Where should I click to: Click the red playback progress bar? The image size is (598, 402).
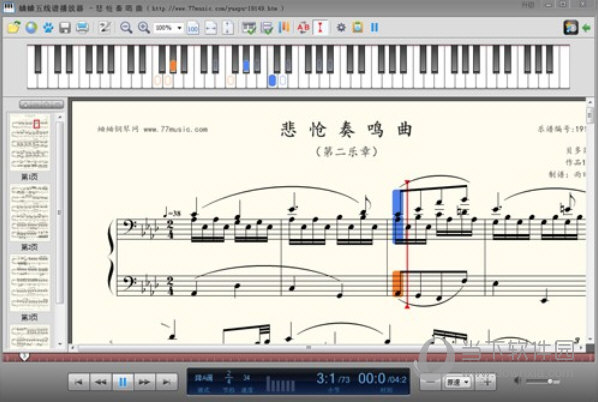pyautogui.click(x=299, y=357)
